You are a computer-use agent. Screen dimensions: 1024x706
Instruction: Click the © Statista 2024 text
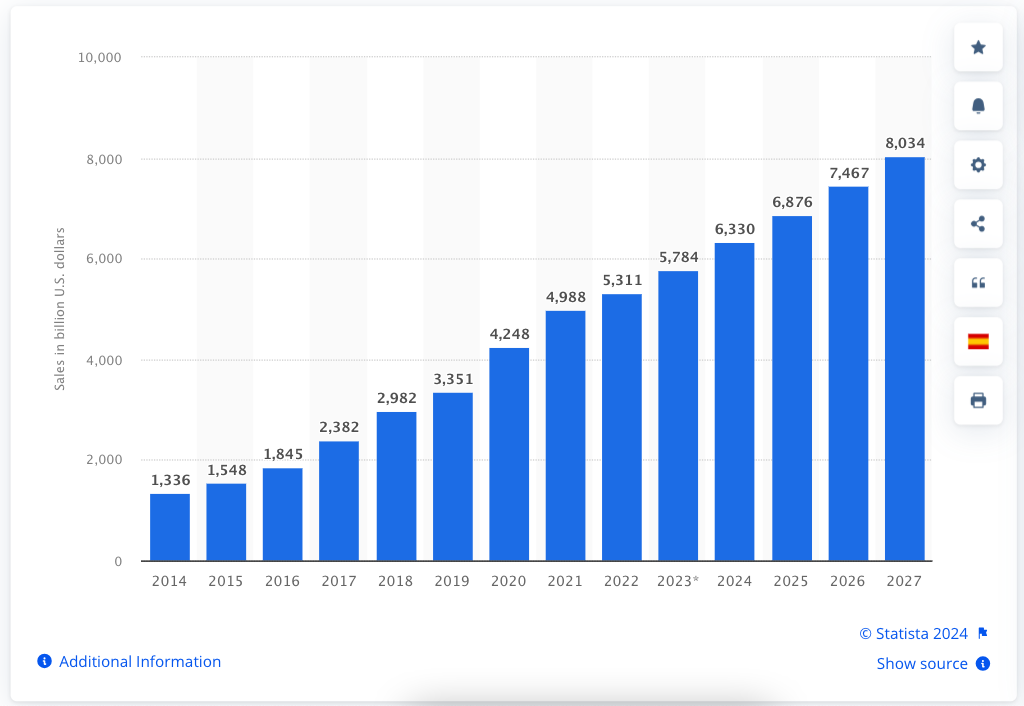pos(913,633)
